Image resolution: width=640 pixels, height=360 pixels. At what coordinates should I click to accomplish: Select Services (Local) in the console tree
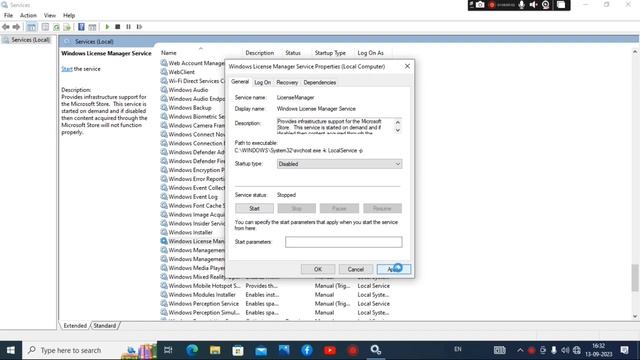click(30, 40)
